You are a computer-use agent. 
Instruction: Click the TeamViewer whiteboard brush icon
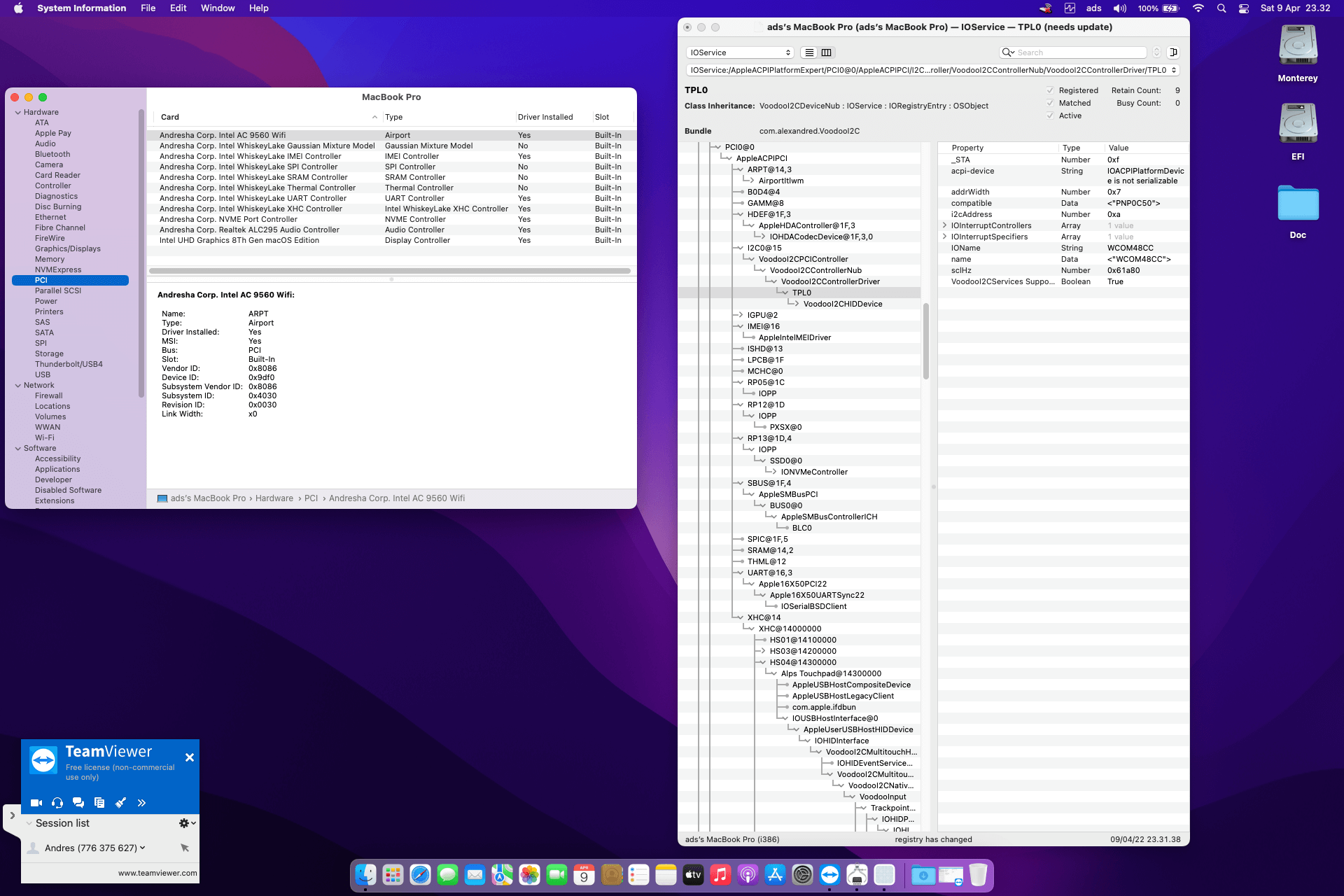click(x=120, y=803)
